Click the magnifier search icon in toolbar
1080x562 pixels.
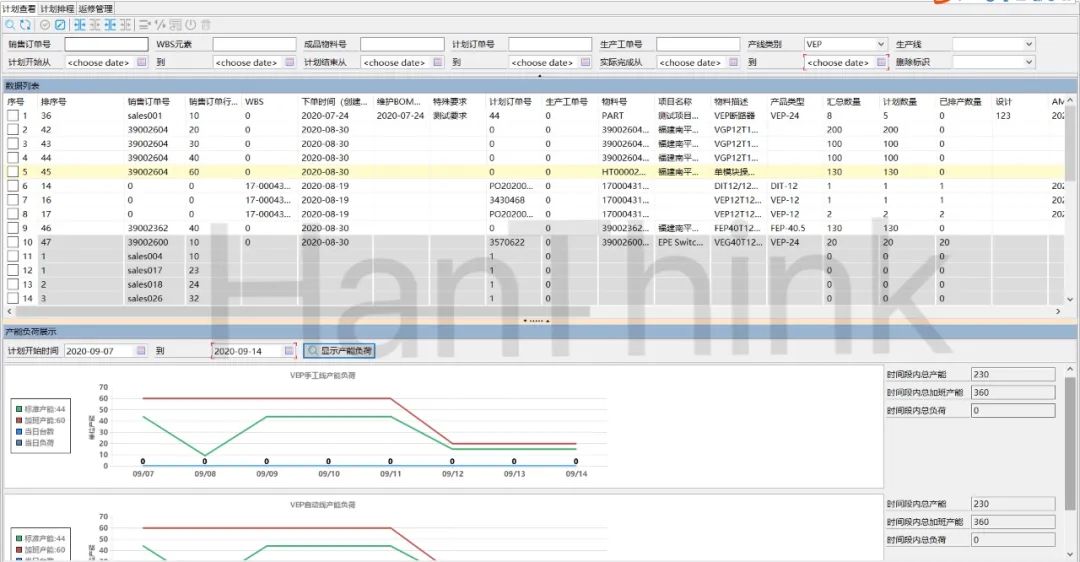tap(10, 24)
